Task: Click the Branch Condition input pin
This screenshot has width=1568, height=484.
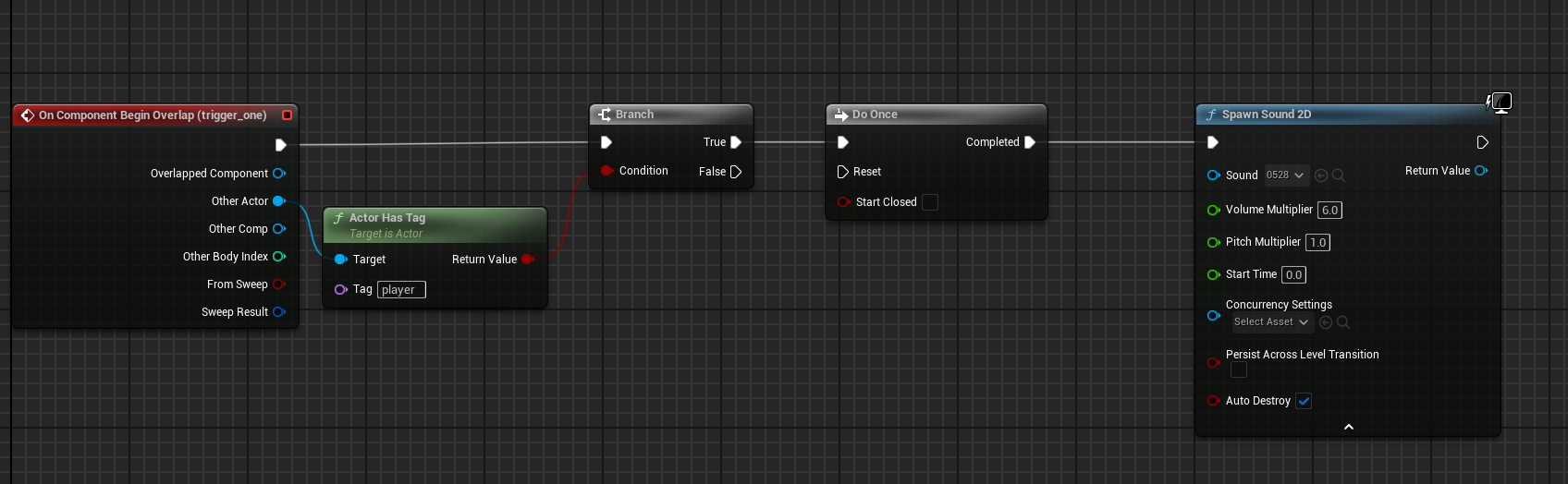Action: (606, 171)
